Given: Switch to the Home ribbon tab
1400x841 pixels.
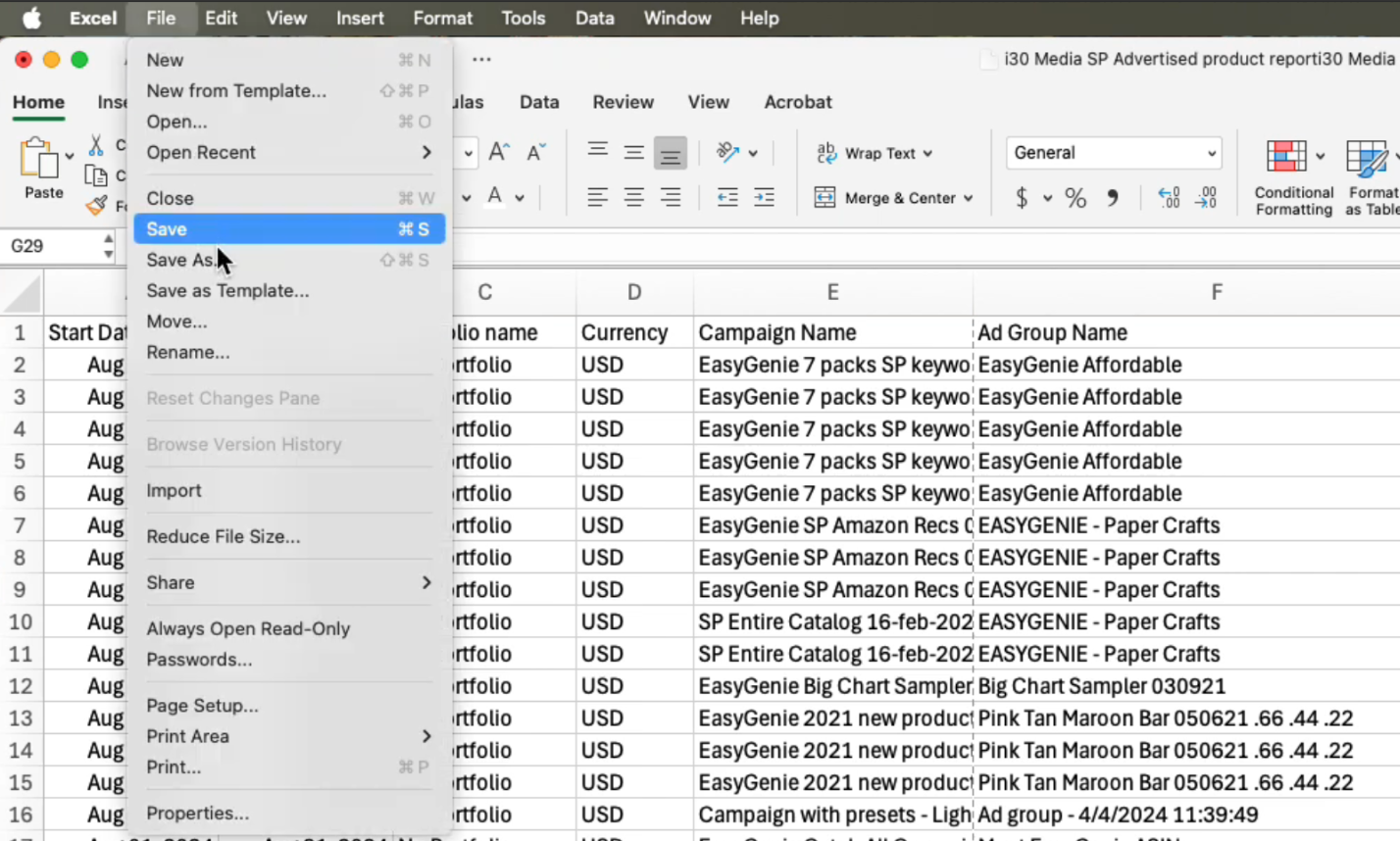Looking at the screenshot, I should pyautogui.click(x=38, y=102).
